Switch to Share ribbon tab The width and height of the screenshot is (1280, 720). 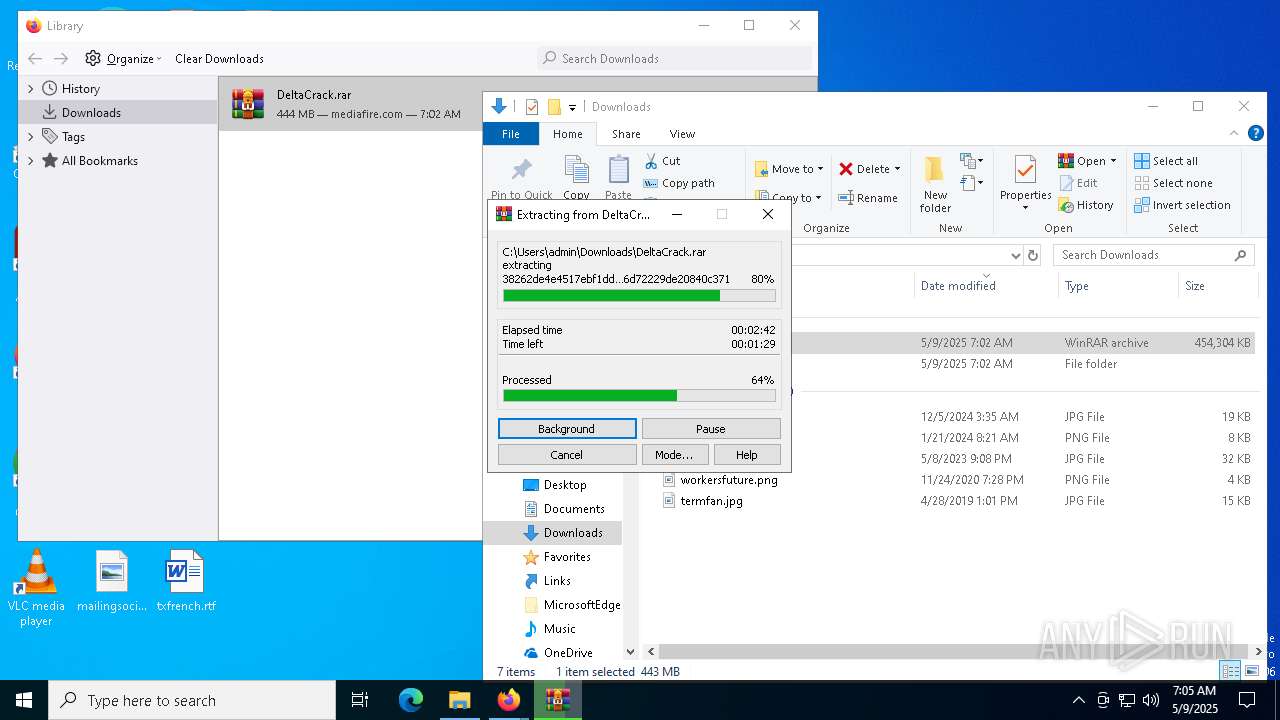pos(626,134)
